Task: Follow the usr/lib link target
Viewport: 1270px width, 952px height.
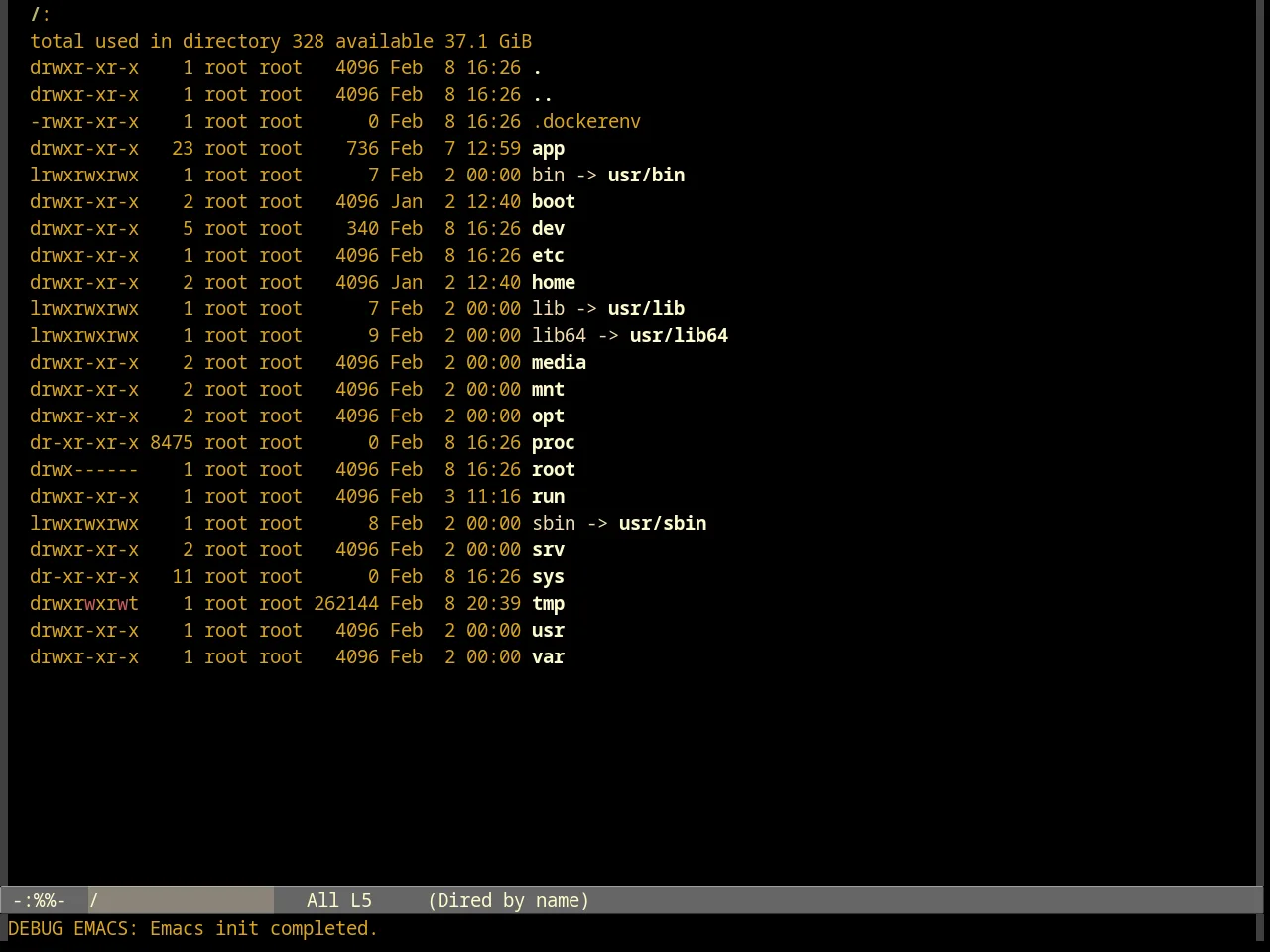Action: point(646,309)
